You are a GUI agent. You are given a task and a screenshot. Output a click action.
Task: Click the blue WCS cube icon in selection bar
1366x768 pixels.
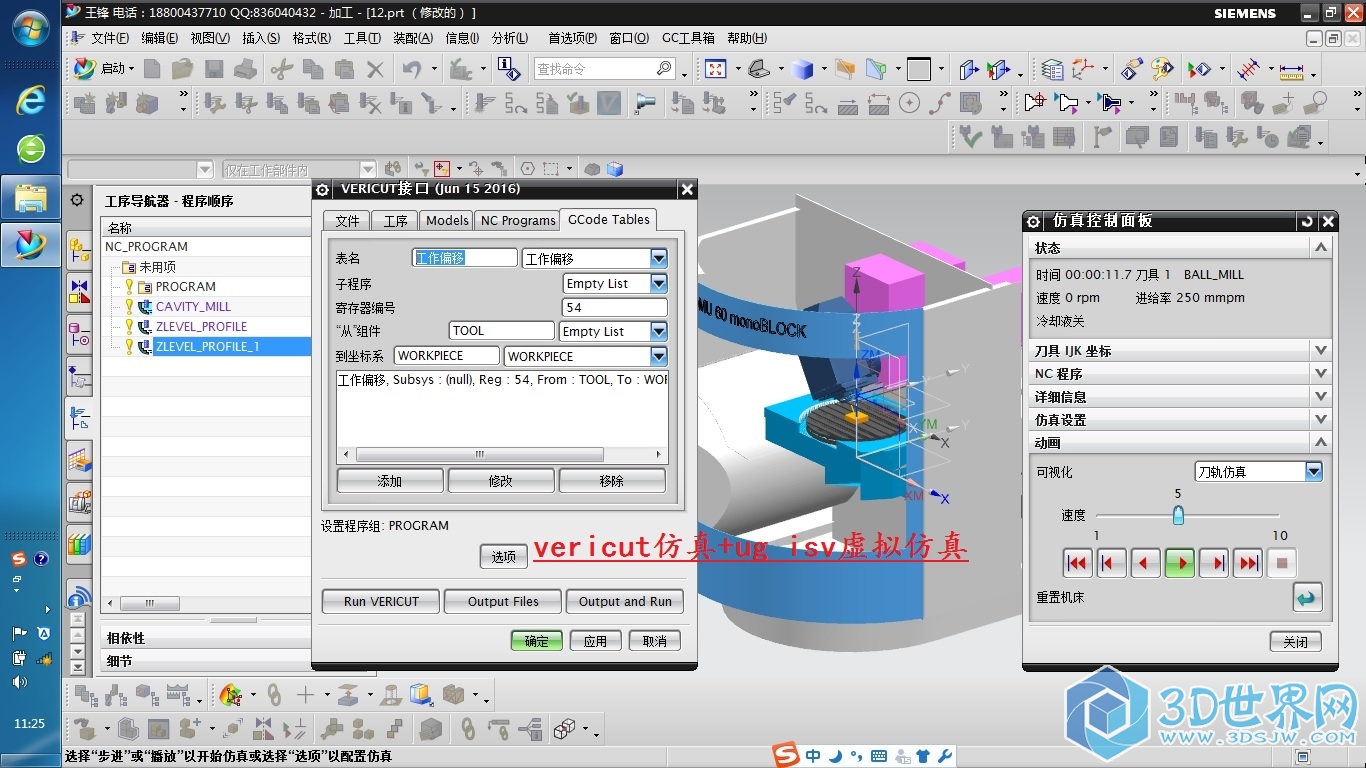tap(615, 169)
